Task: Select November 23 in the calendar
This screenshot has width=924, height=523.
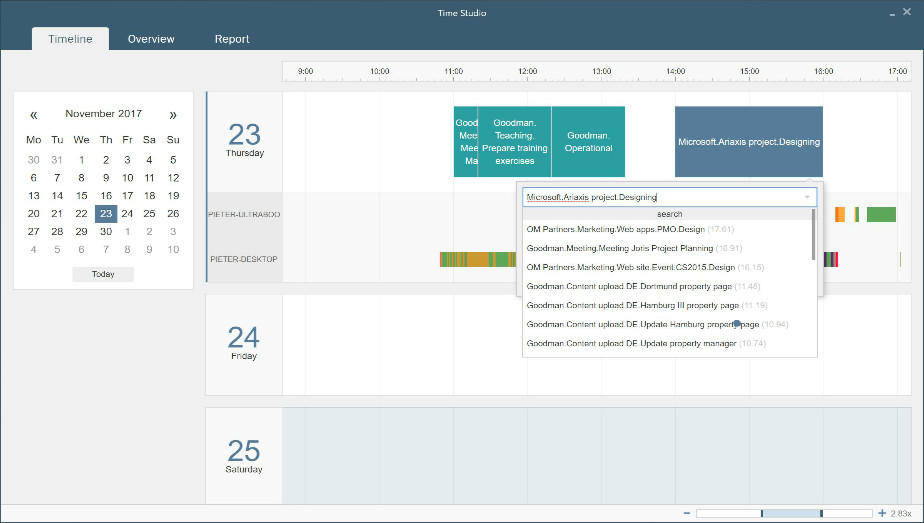Action: tap(106, 214)
